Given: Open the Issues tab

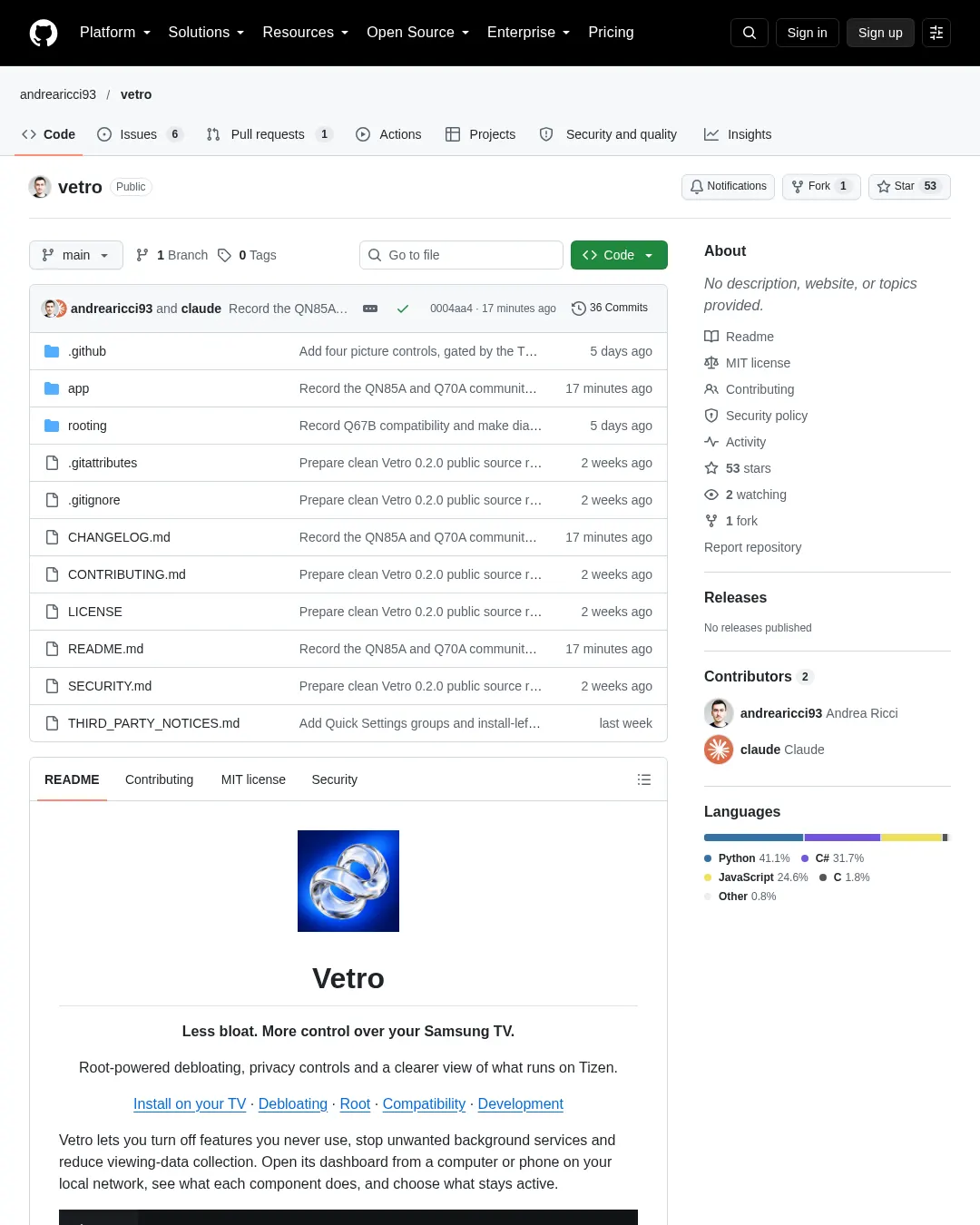Looking at the screenshot, I should click(x=140, y=134).
